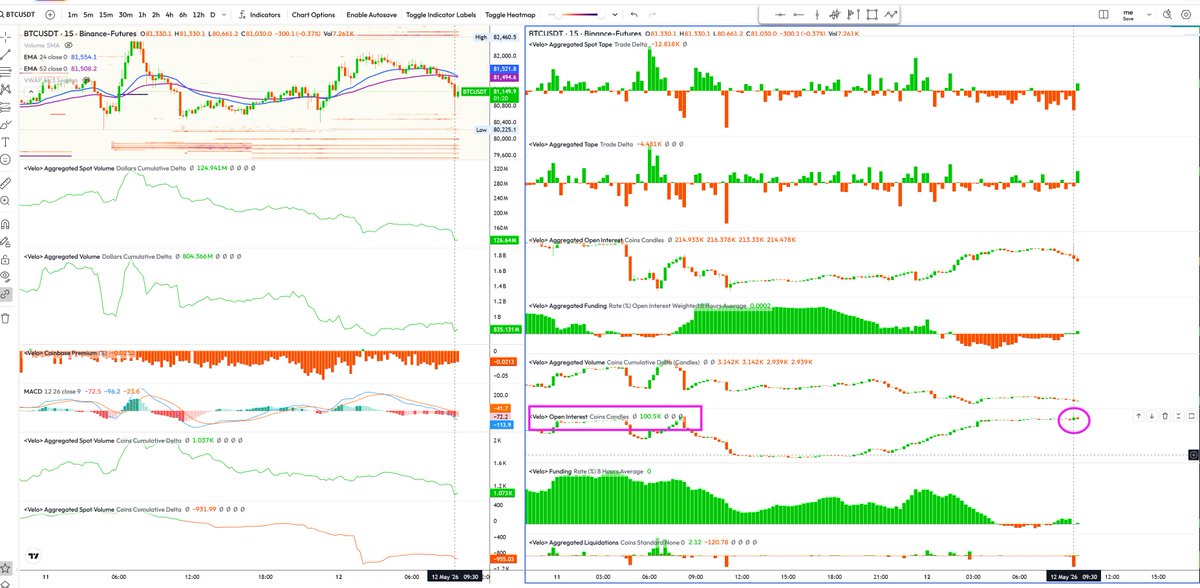The image size is (1200, 588).
Task: Toggle lock all drawings
Action: coord(5,259)
